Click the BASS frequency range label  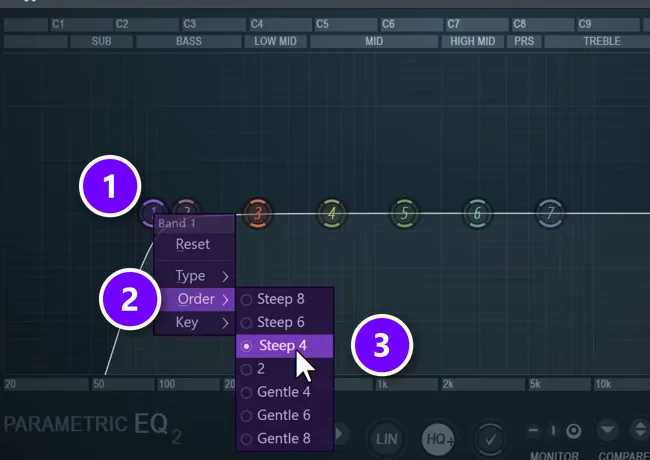pos(189,41)
